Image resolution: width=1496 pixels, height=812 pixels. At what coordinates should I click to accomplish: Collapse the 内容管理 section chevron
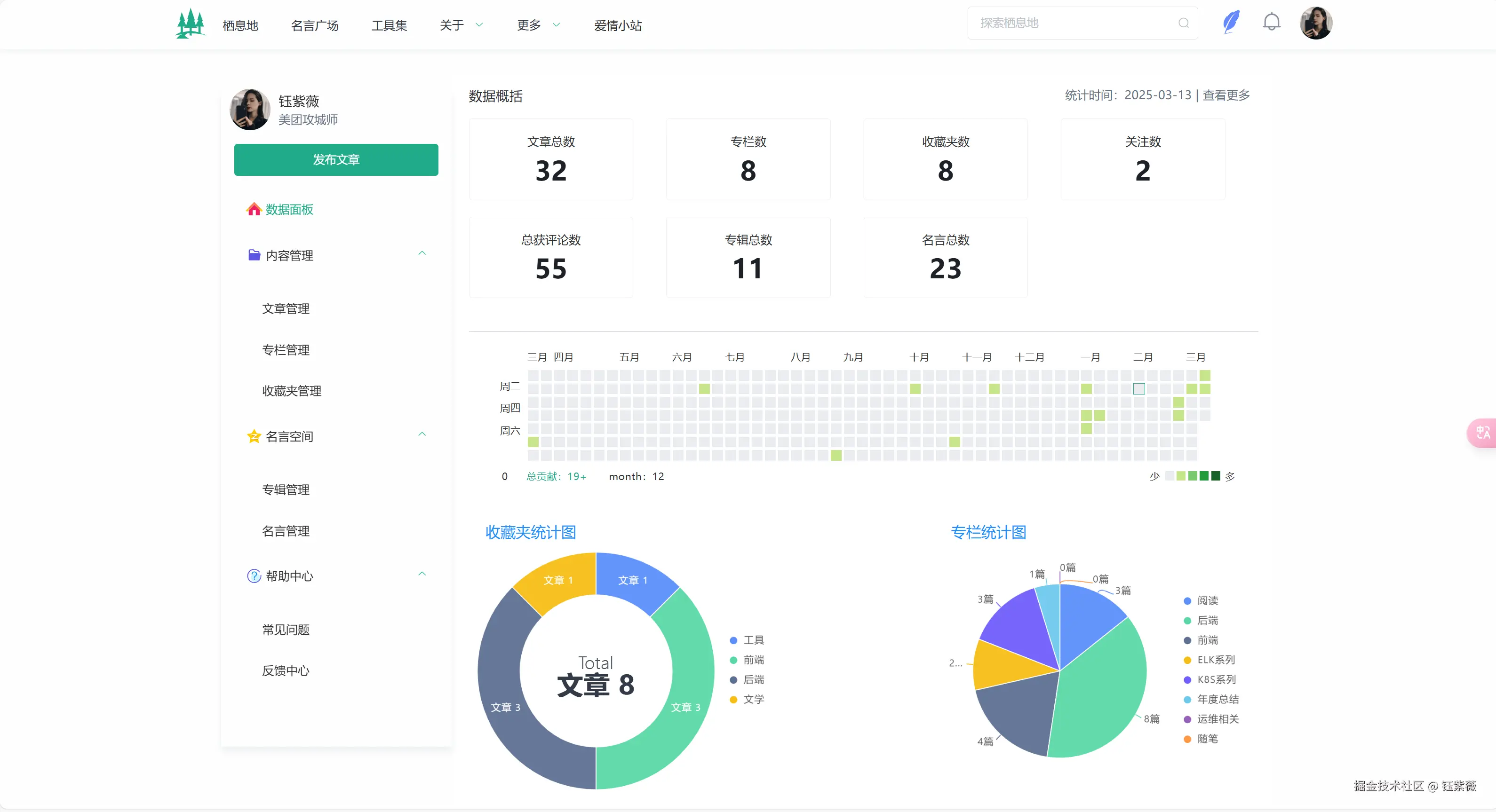[x=422, y=253]
